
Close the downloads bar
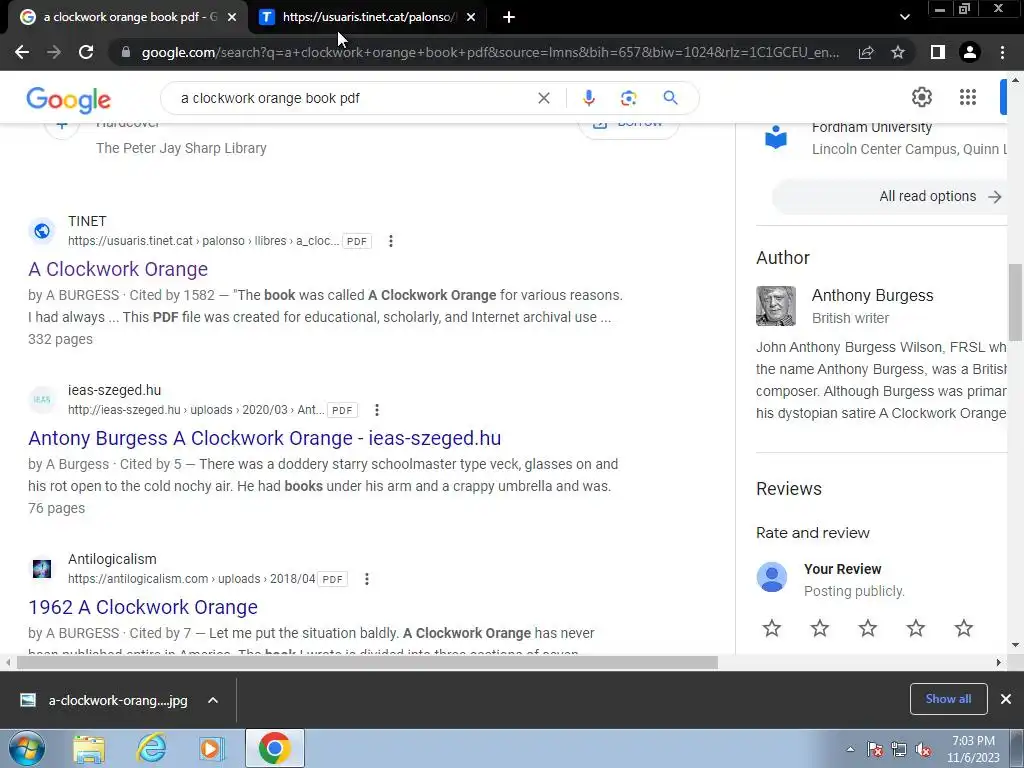(x=1006, y=699)
